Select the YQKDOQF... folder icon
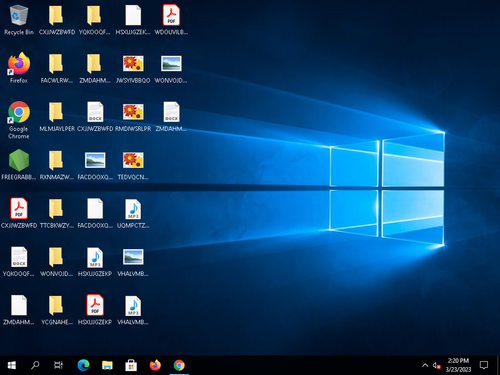Image resolution: width=500 pixels, height=375 pixels. coord(95,20)
